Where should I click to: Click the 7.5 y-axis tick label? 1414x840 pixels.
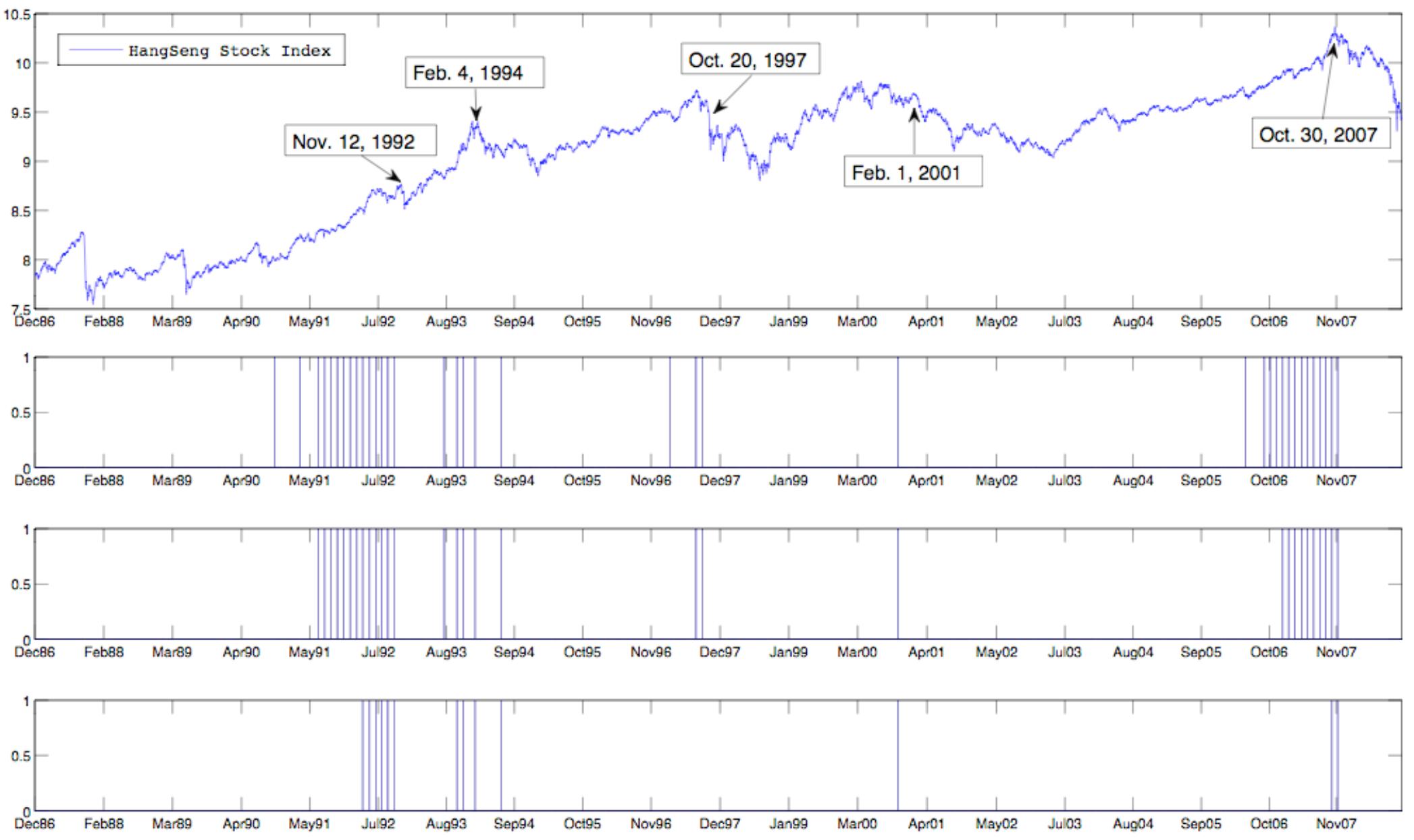[20, 309]
